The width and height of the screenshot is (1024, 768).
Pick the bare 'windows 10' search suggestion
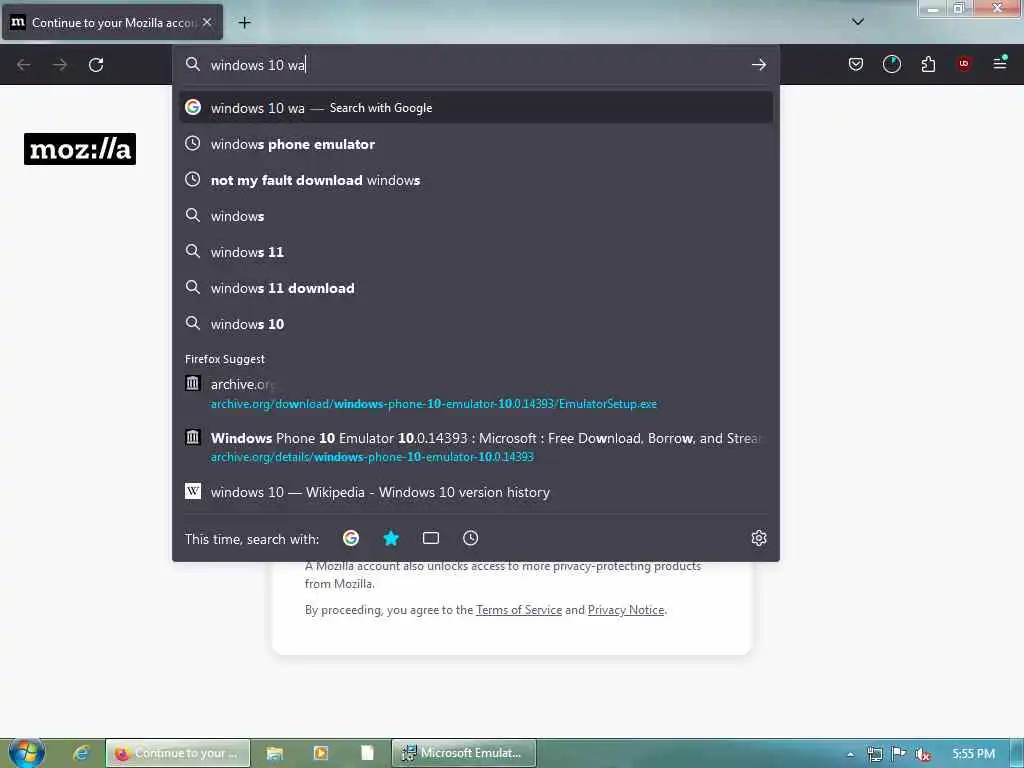(x=476, y=323)
